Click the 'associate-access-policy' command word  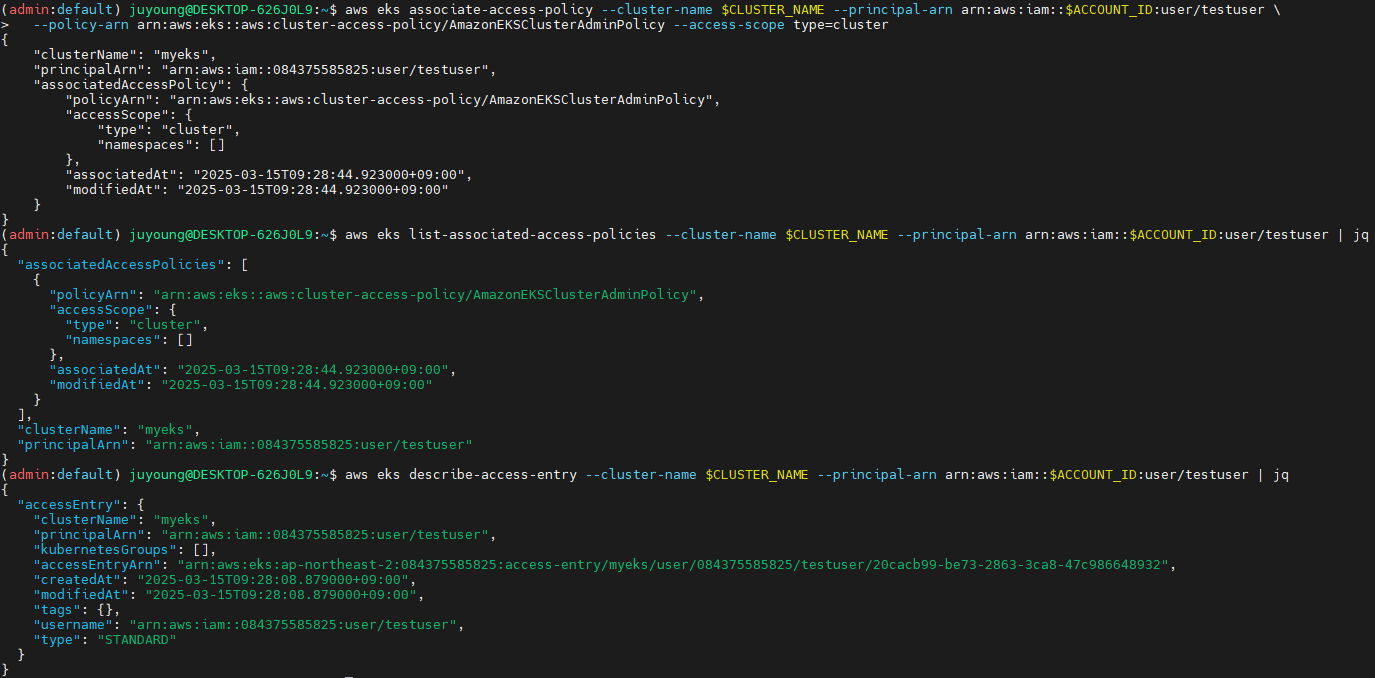point(500,9)
